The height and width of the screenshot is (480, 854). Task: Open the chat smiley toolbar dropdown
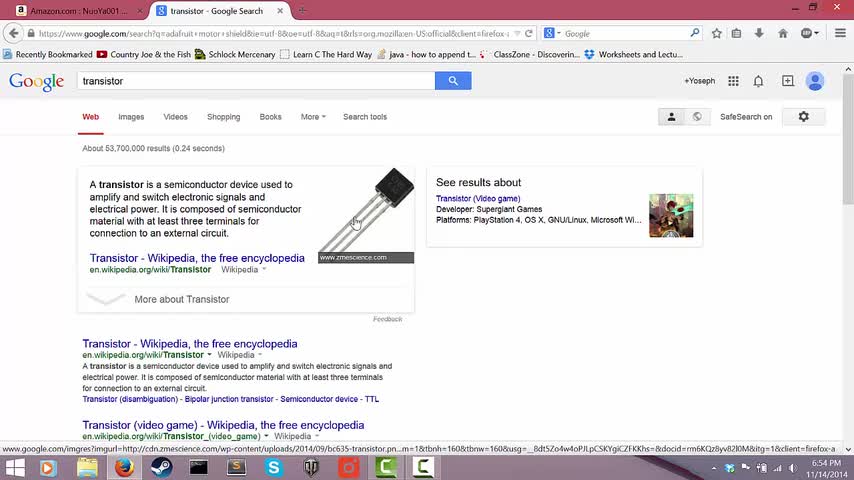810,33
